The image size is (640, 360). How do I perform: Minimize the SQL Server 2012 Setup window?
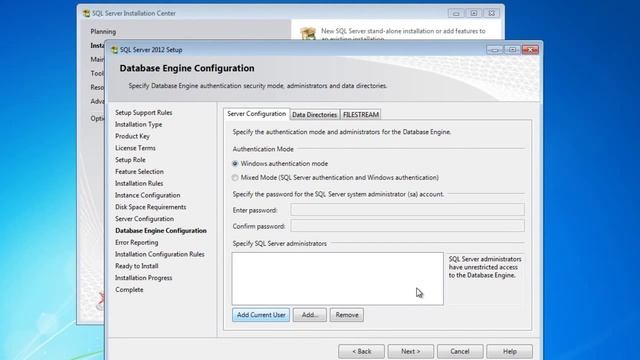coord(495,50)
